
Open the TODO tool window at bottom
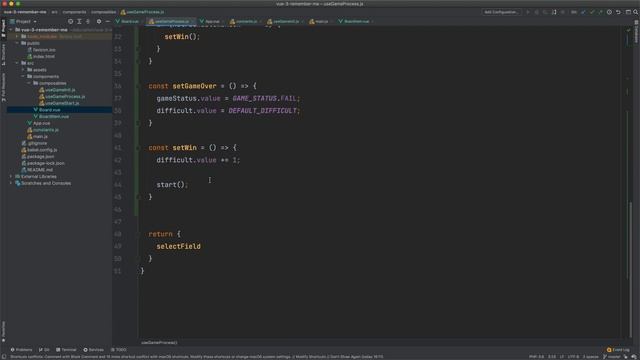119,350
